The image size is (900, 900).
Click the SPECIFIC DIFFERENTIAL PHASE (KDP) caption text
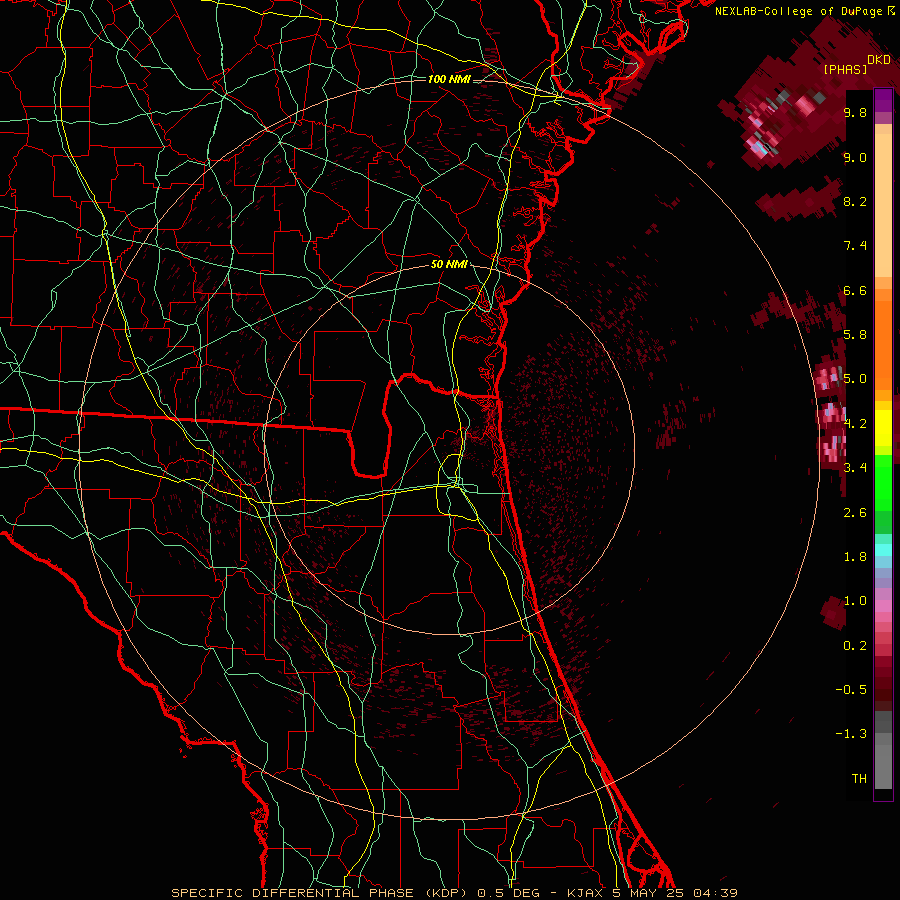318,893
